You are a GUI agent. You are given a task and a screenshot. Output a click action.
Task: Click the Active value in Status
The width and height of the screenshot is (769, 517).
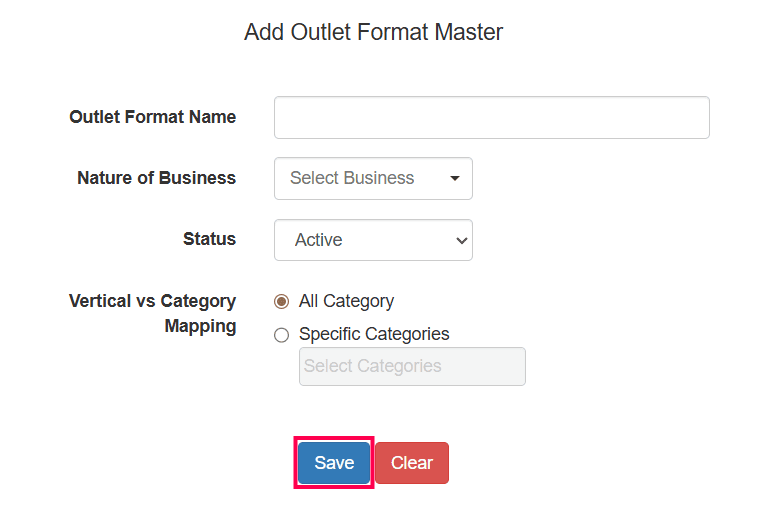point(319,240)
